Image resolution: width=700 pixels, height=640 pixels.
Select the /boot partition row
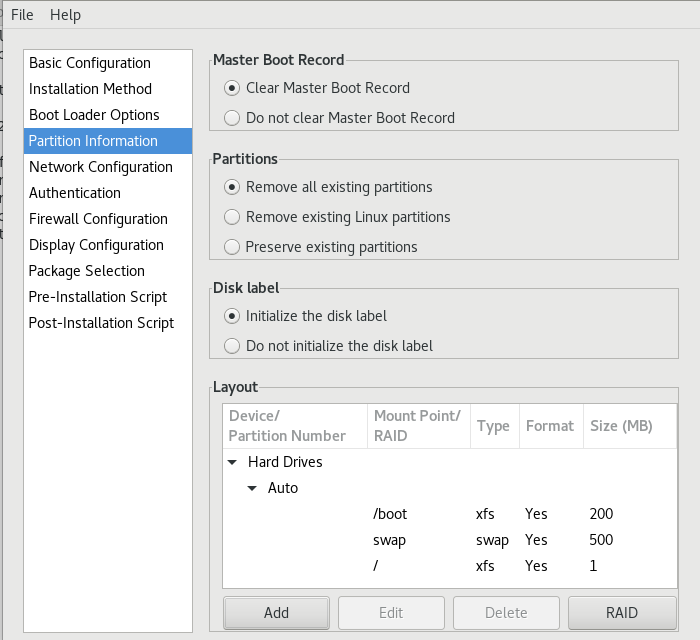[450, 514]
